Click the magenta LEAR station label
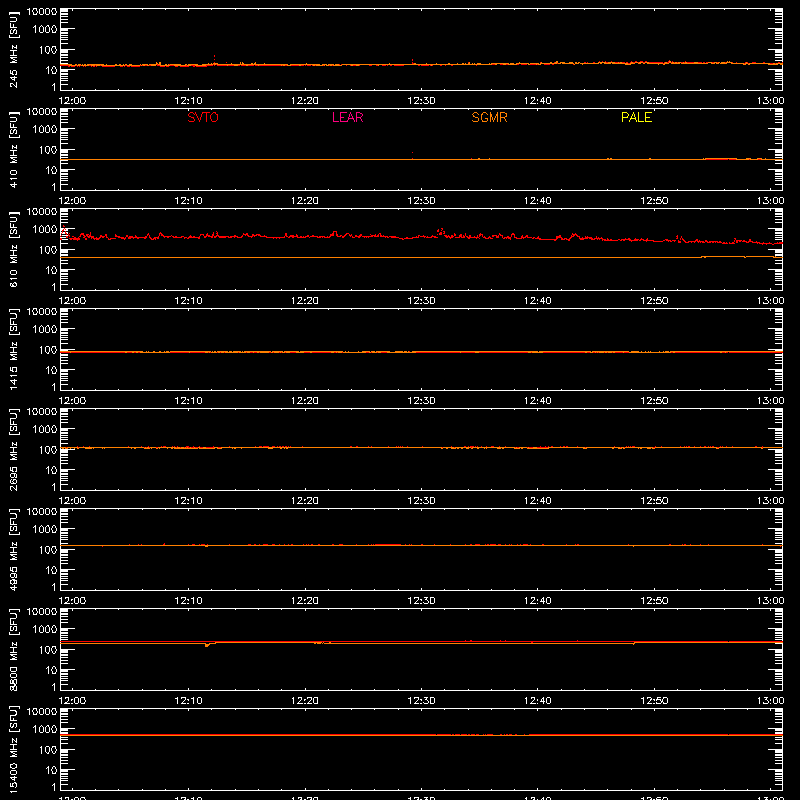The width and height of the screenshot is (800, 800). pos(347,117)
